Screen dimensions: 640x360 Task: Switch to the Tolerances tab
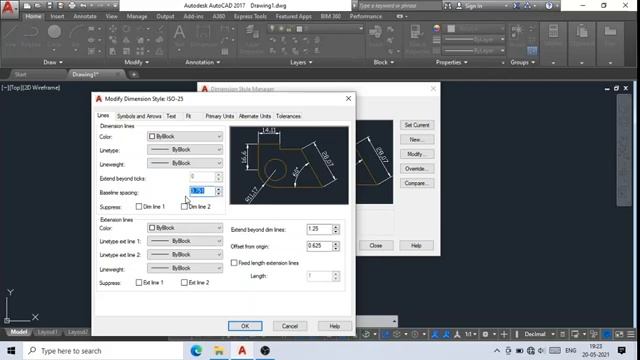click(x=288, y=116)
